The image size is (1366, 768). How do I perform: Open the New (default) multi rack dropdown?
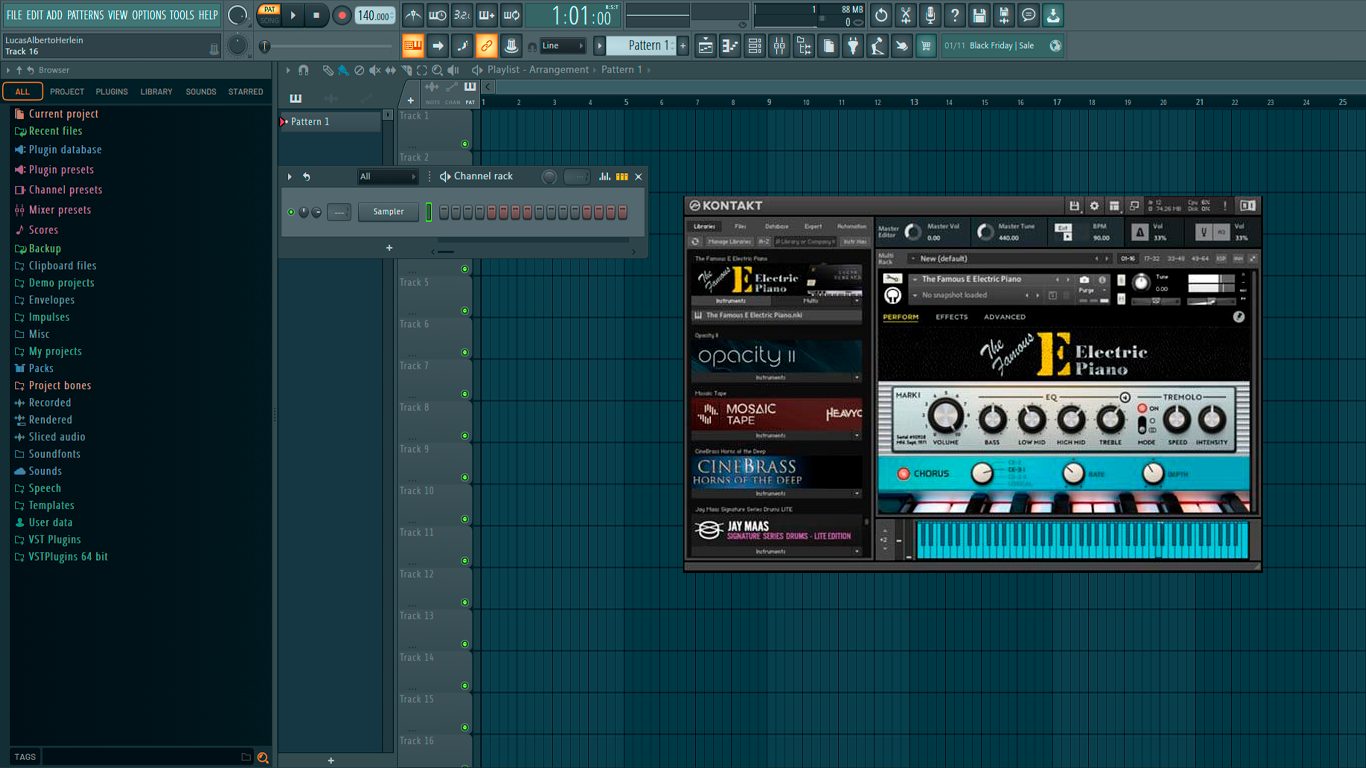tap(1011, 259)
